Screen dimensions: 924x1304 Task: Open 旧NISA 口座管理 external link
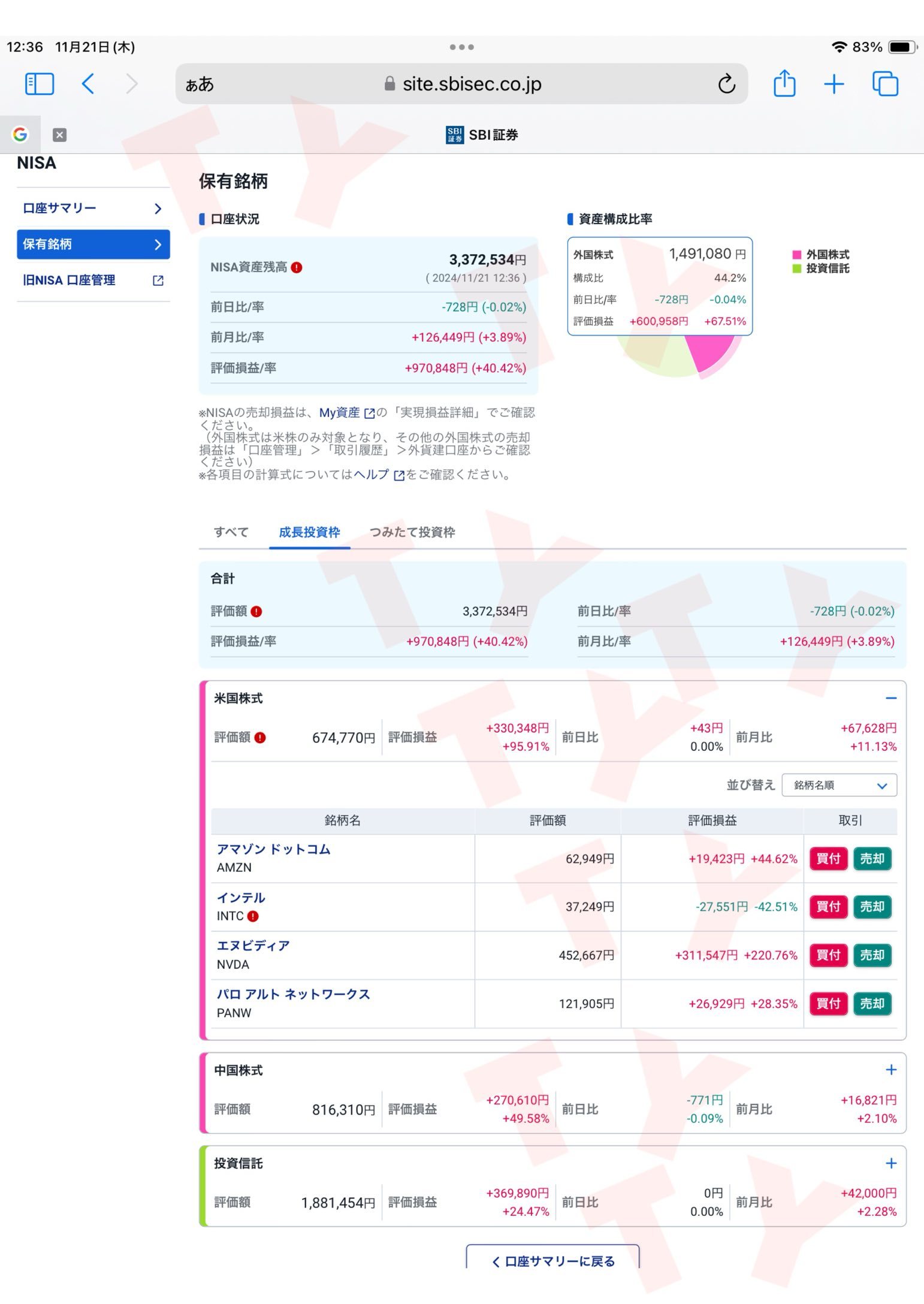[93, 280]
